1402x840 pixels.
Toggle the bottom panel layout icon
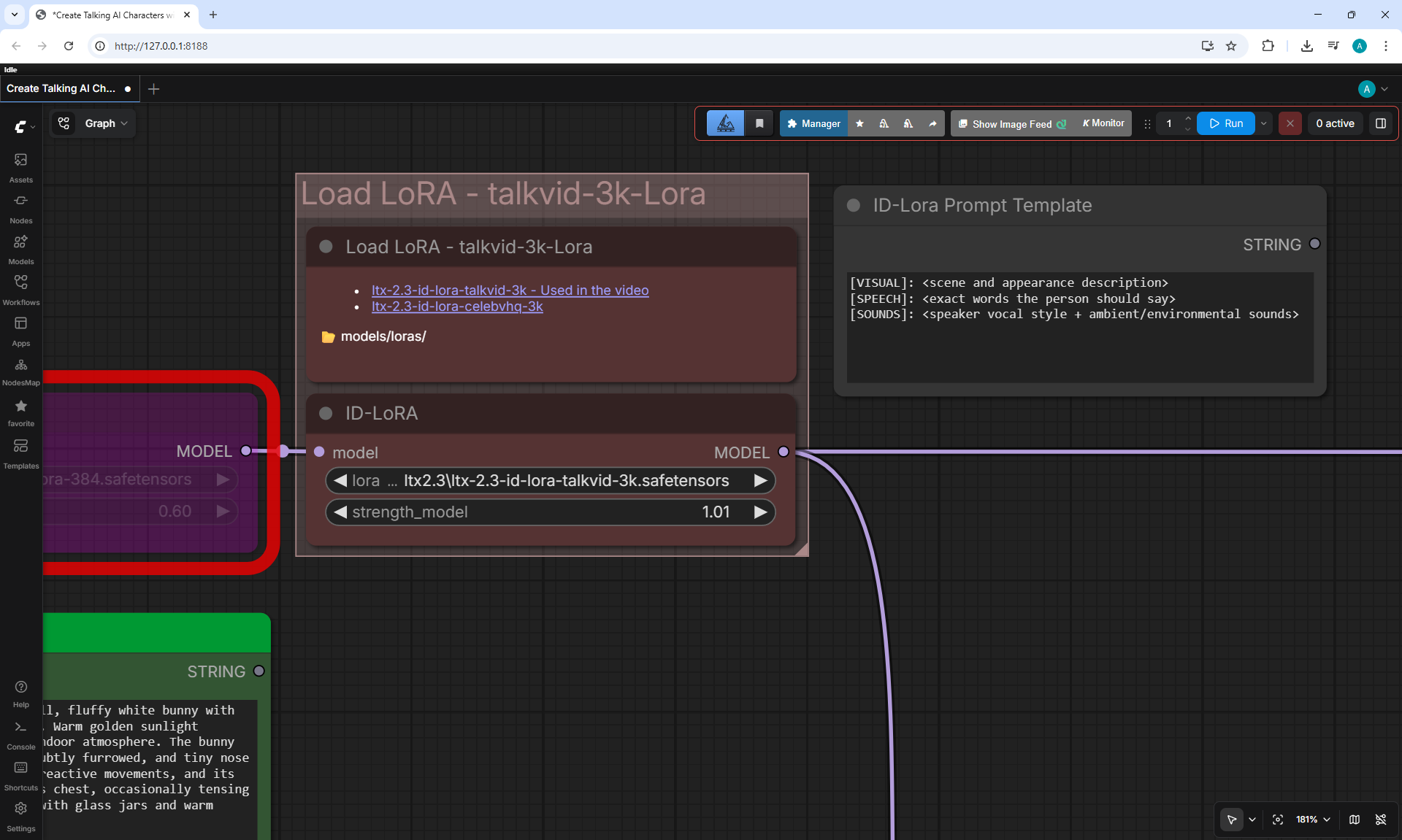click(x=1380, y=123)
